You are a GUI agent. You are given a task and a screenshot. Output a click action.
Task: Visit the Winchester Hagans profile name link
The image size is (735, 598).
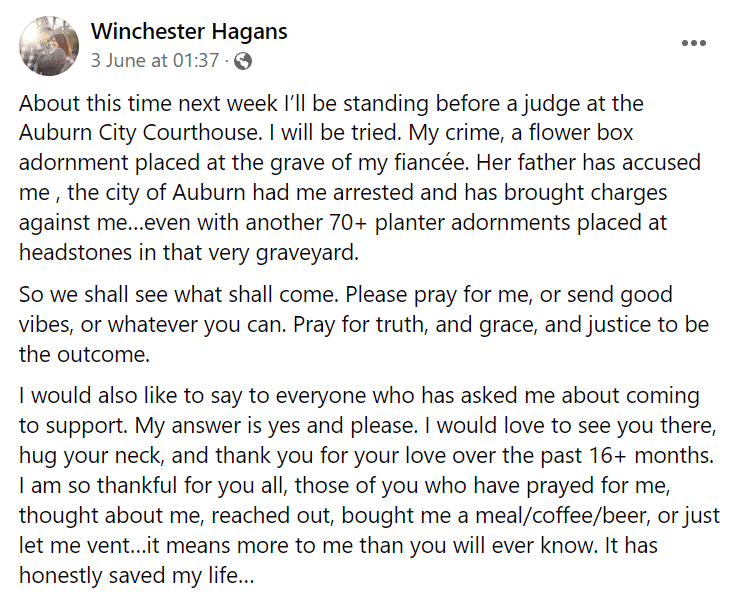(x=189, y=31)
